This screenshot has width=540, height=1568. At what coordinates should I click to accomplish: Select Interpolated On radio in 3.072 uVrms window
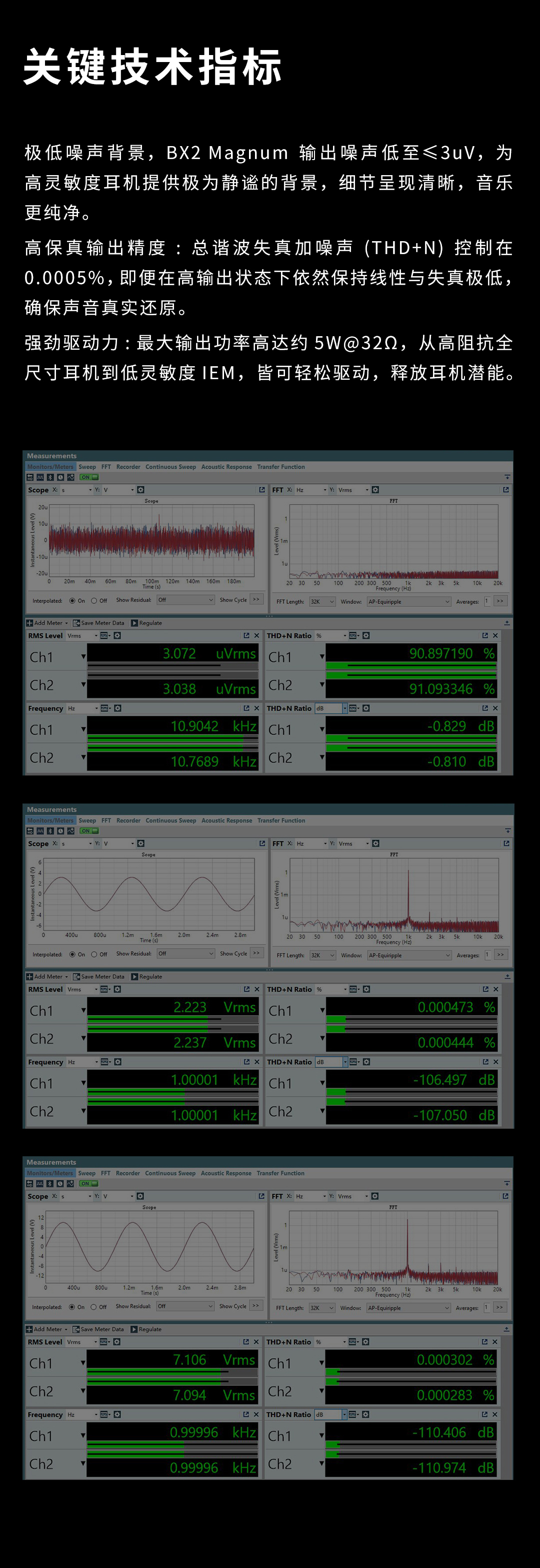[x=72, y=601]
